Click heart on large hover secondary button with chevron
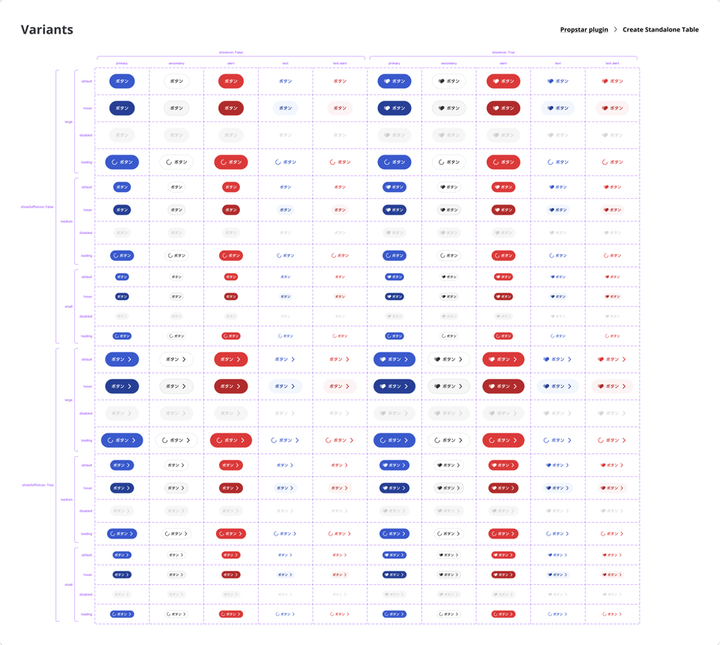The image size is (720, 645). point(437,386)
